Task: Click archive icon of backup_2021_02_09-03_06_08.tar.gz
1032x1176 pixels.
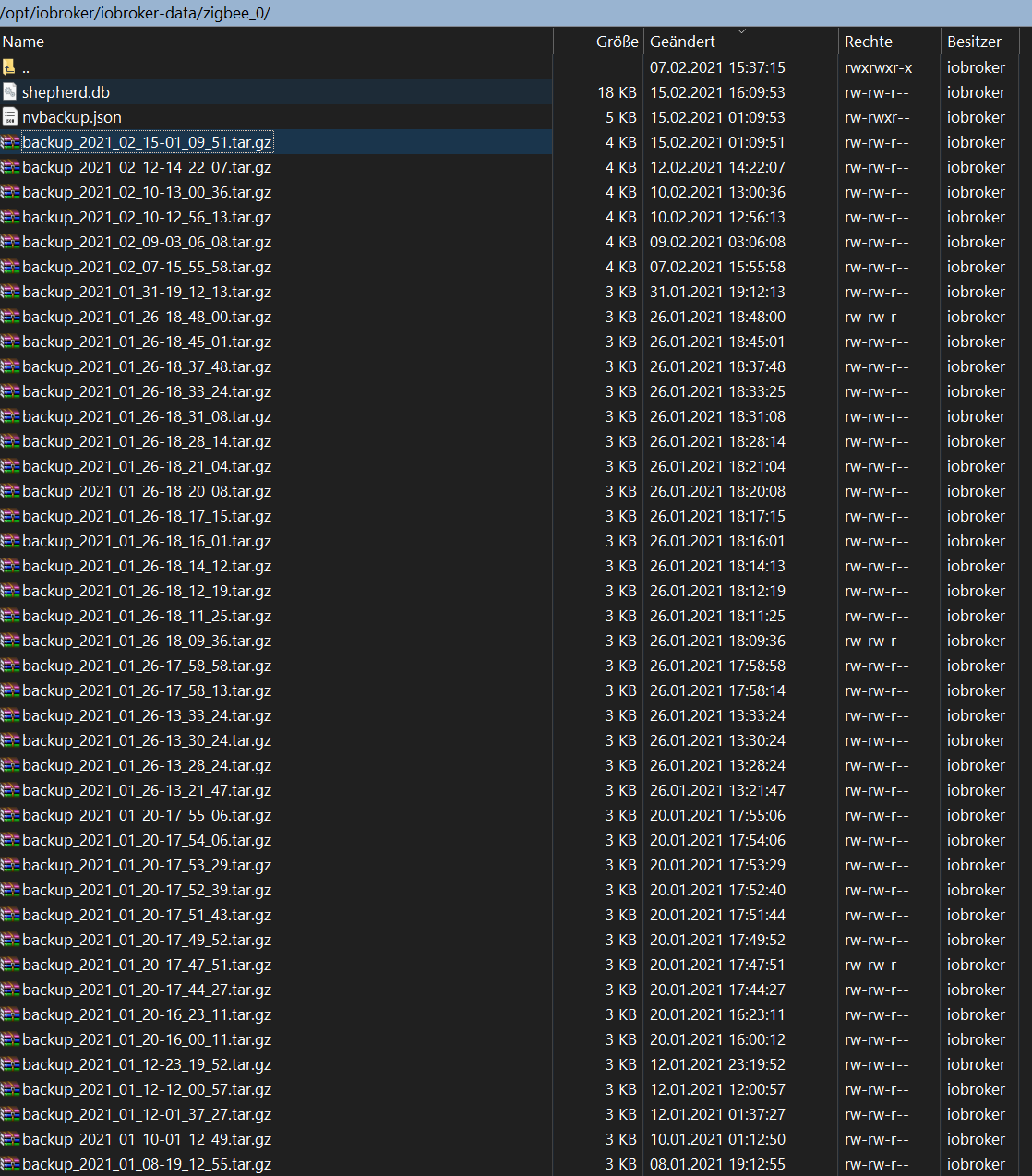Action: 10,242
